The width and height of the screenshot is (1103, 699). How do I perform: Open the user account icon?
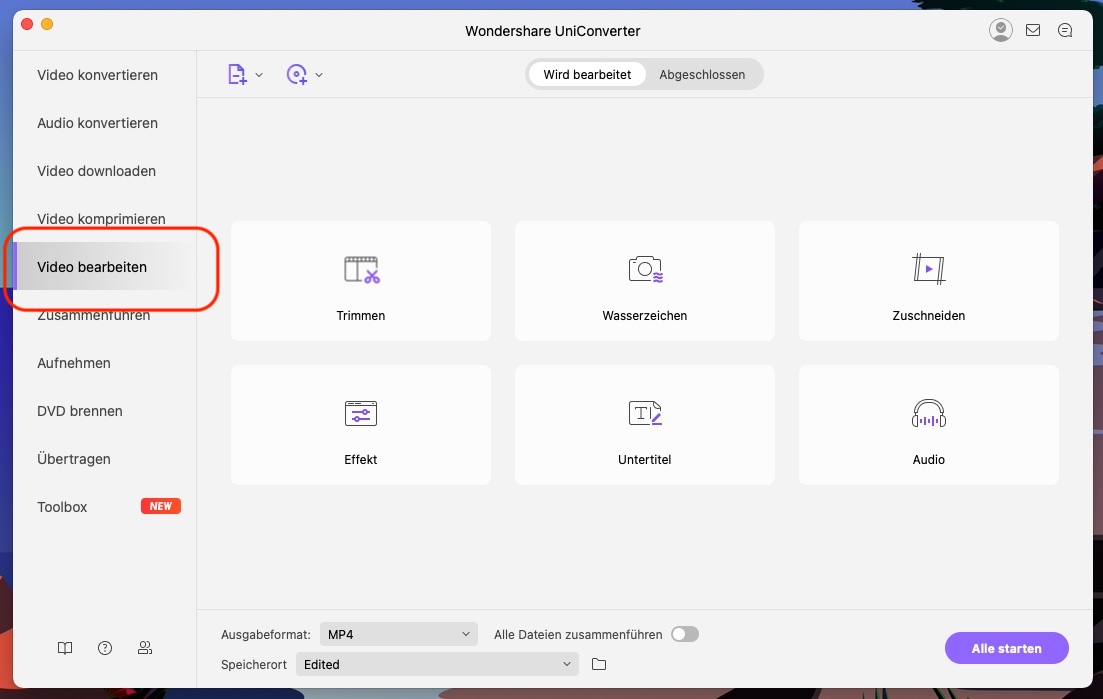coord(1000,30)
